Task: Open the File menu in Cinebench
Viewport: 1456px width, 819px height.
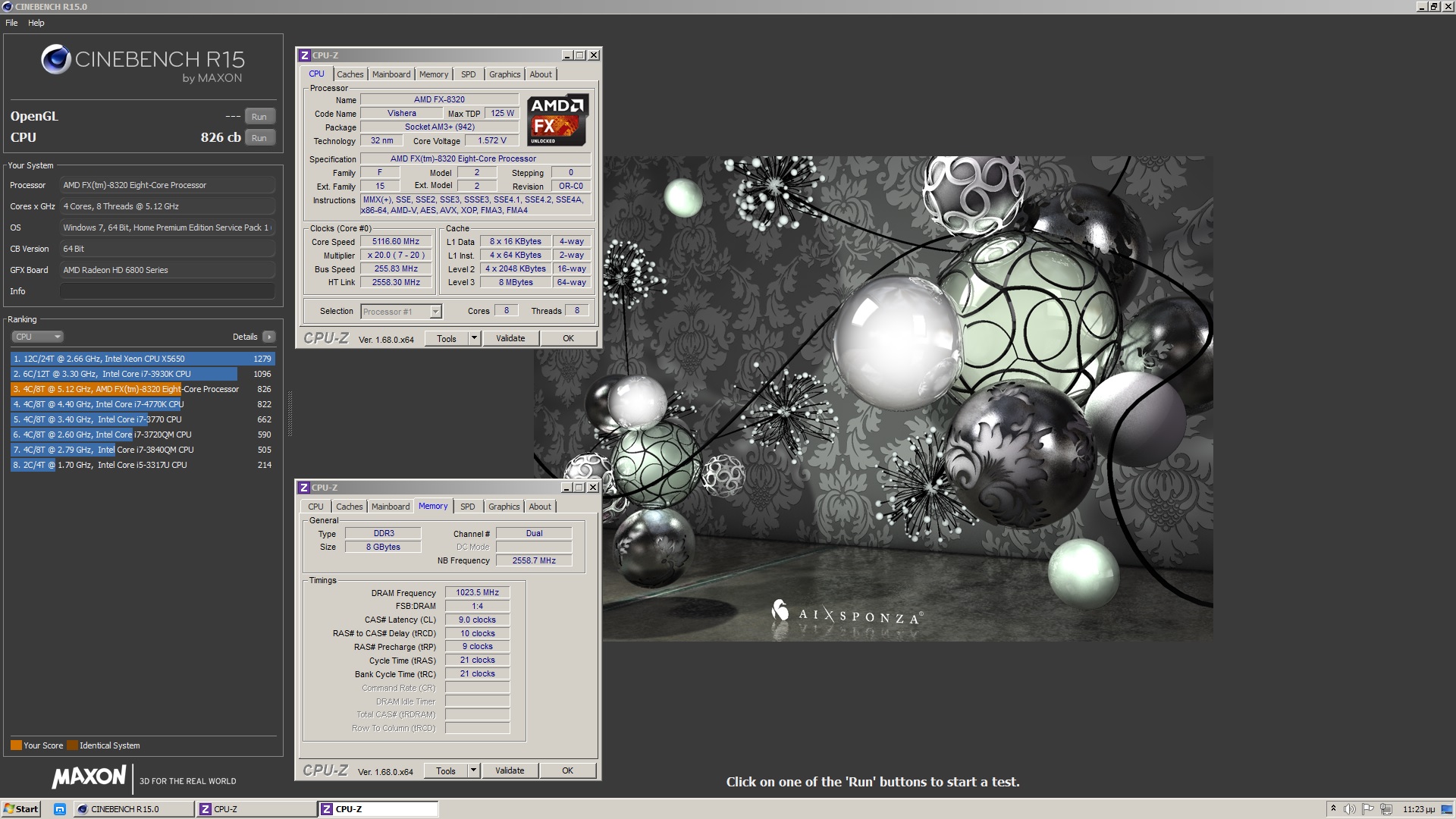Action: 11,23
